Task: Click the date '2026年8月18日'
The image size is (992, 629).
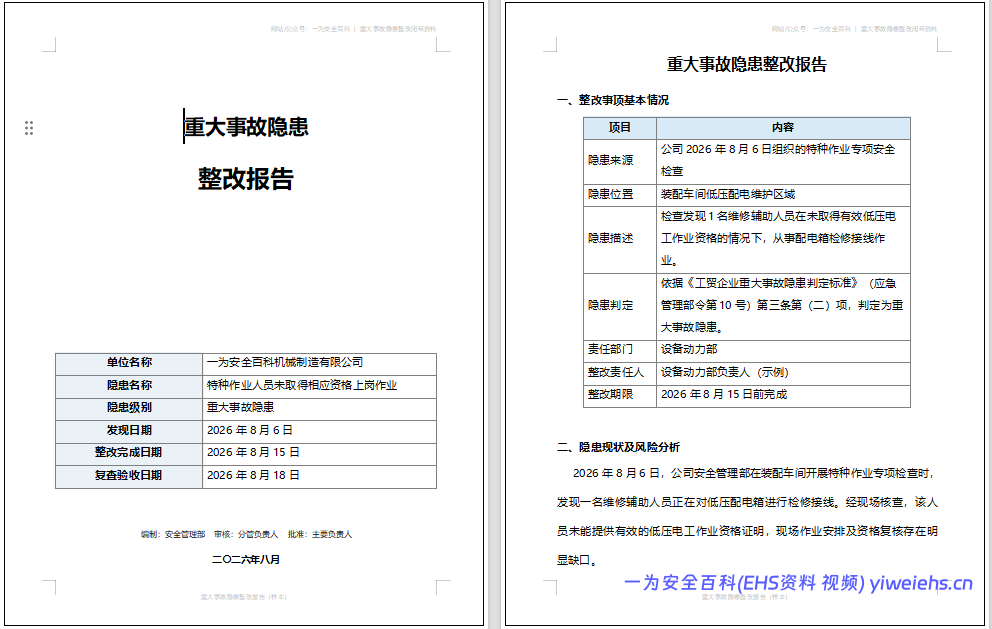Action: 319,476
